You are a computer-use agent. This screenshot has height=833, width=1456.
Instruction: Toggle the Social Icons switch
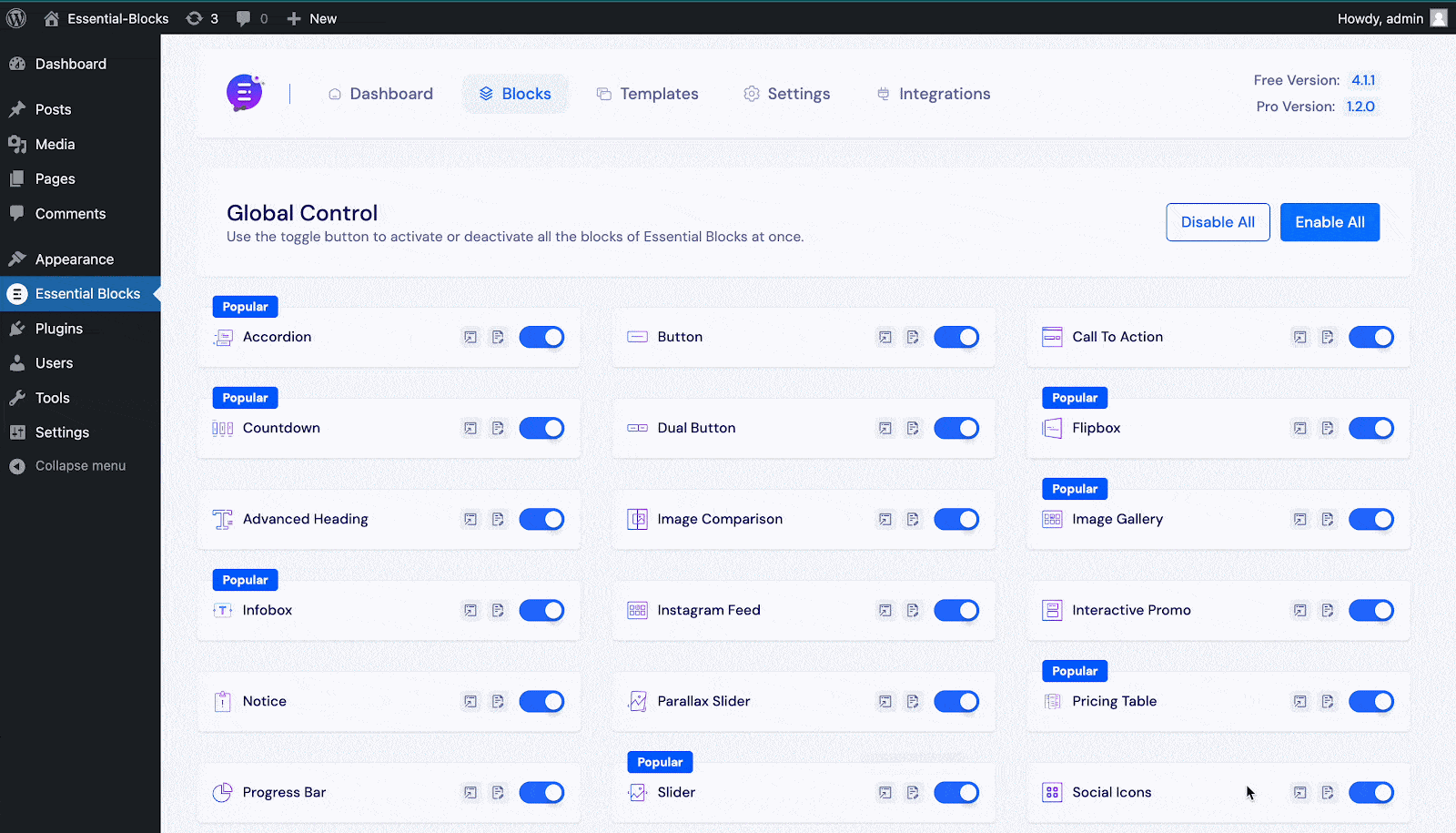coord(1371,792)
